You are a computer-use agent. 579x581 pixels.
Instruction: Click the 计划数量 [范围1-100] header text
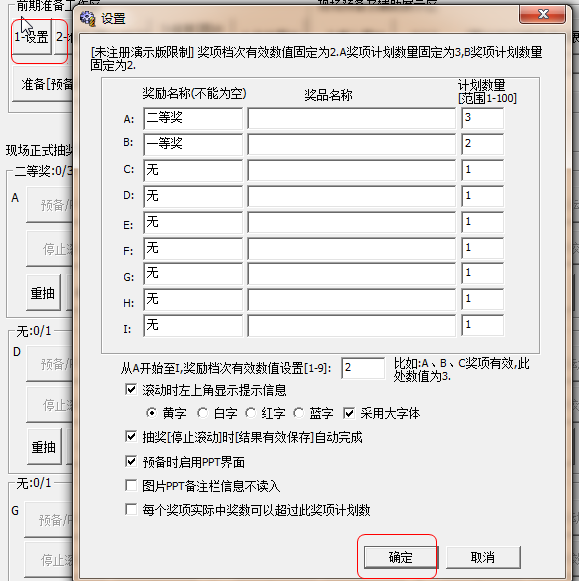[x=487, y=92]
